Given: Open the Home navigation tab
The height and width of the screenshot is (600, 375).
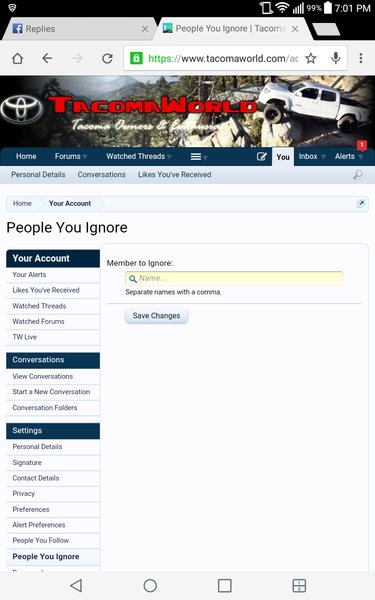Looking at the screenshot, I should click(26, 156).
